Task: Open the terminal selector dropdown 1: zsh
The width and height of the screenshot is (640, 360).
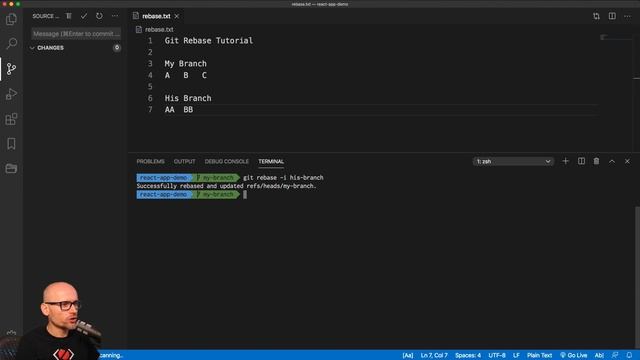Action: click(x=513, y=161)
